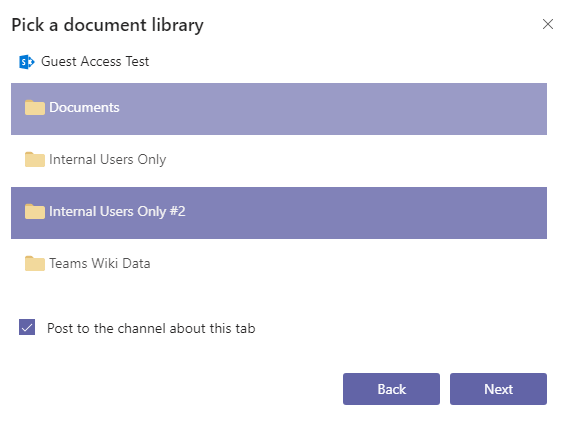Click the Documents folder icon
Screen dimensions: 568x422
(35, 108)
